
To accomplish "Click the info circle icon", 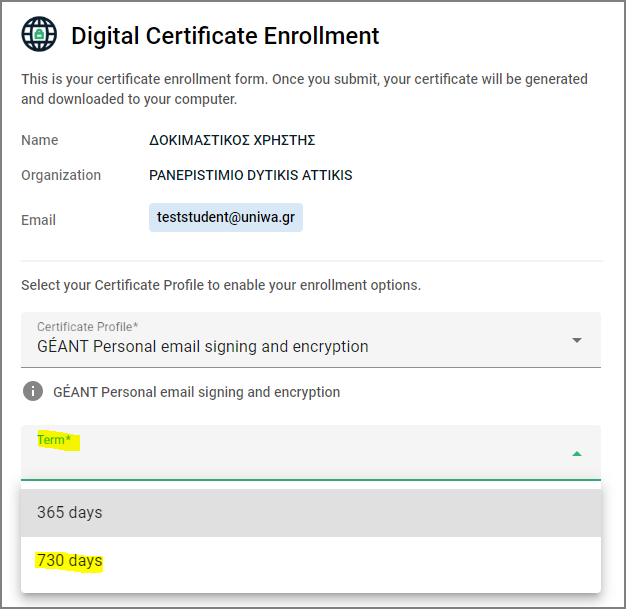I will pyautogui.click(x=33, y=391).
